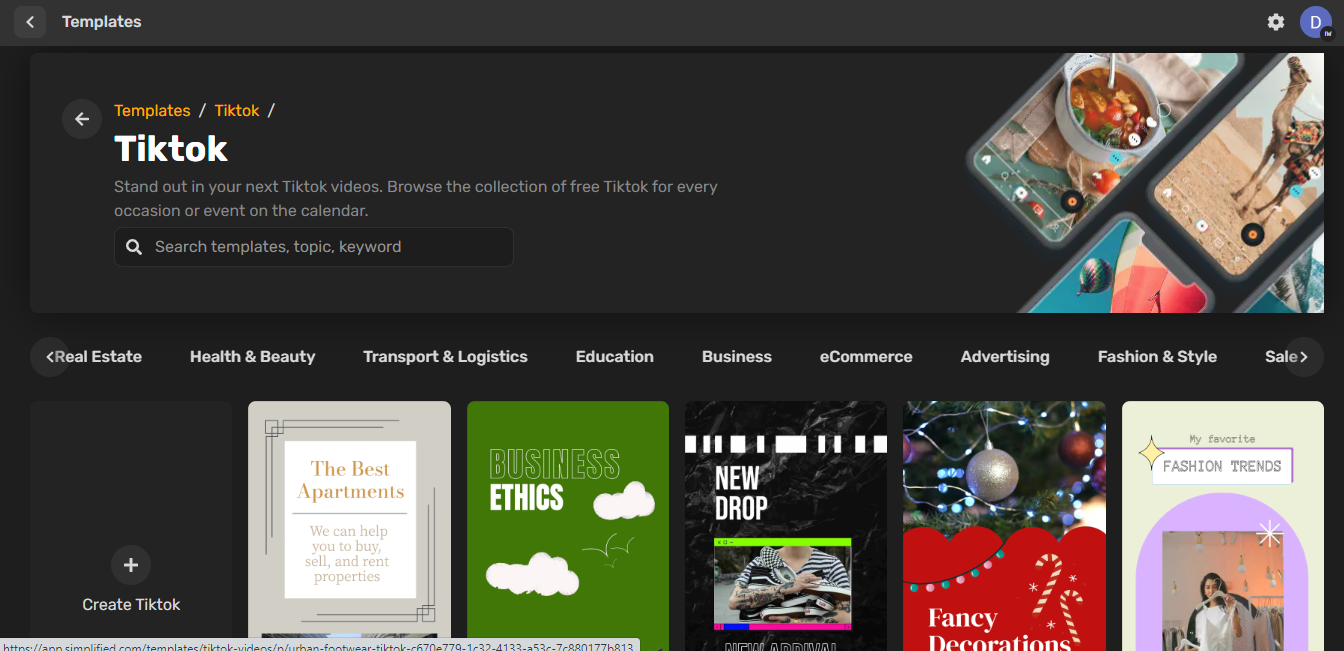Select the Transport & Logistics category
Viewport: 1344px width, 651px height.
coord(445,357)
